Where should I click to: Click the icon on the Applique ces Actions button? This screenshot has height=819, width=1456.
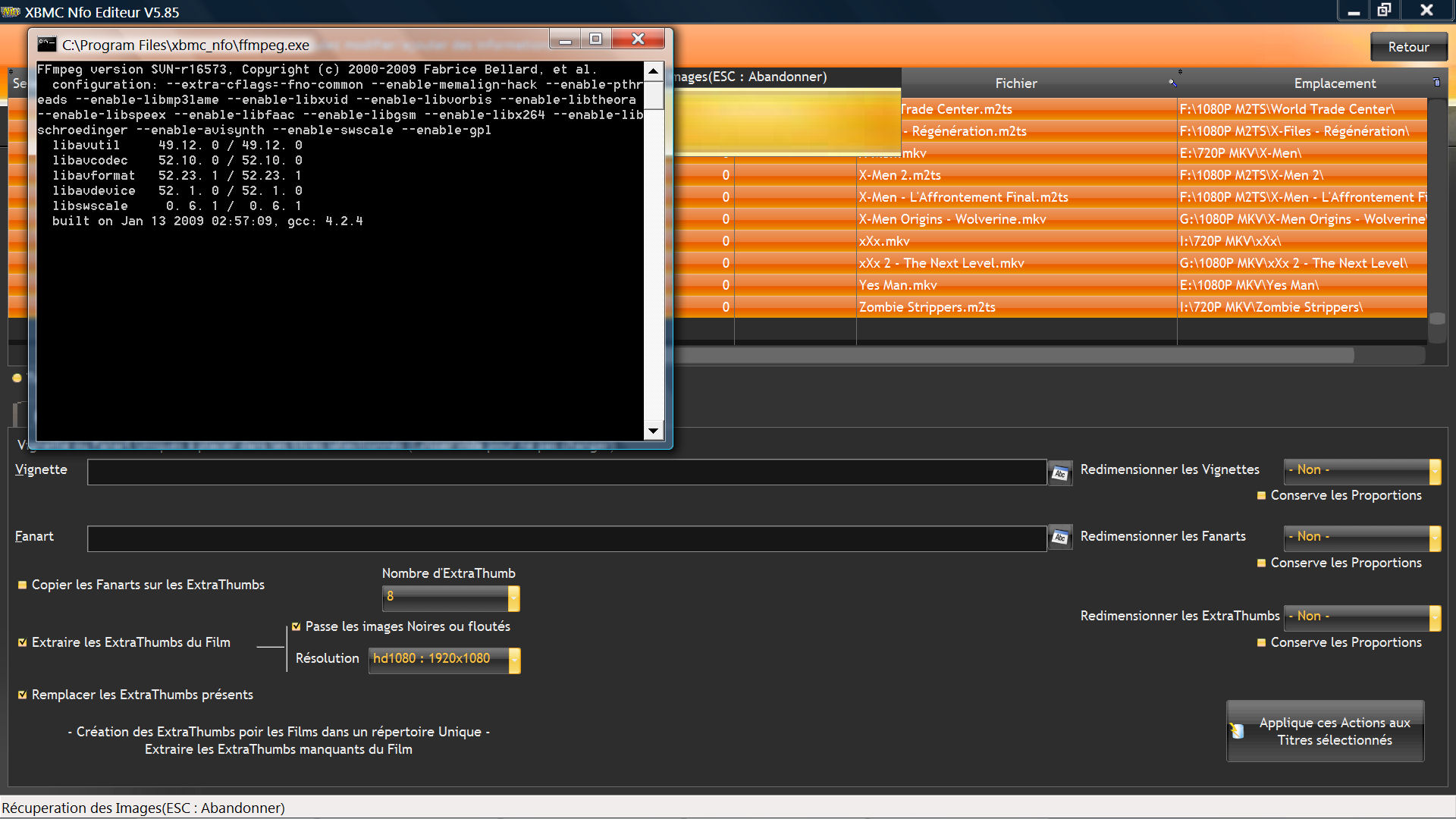(1238, 731)
